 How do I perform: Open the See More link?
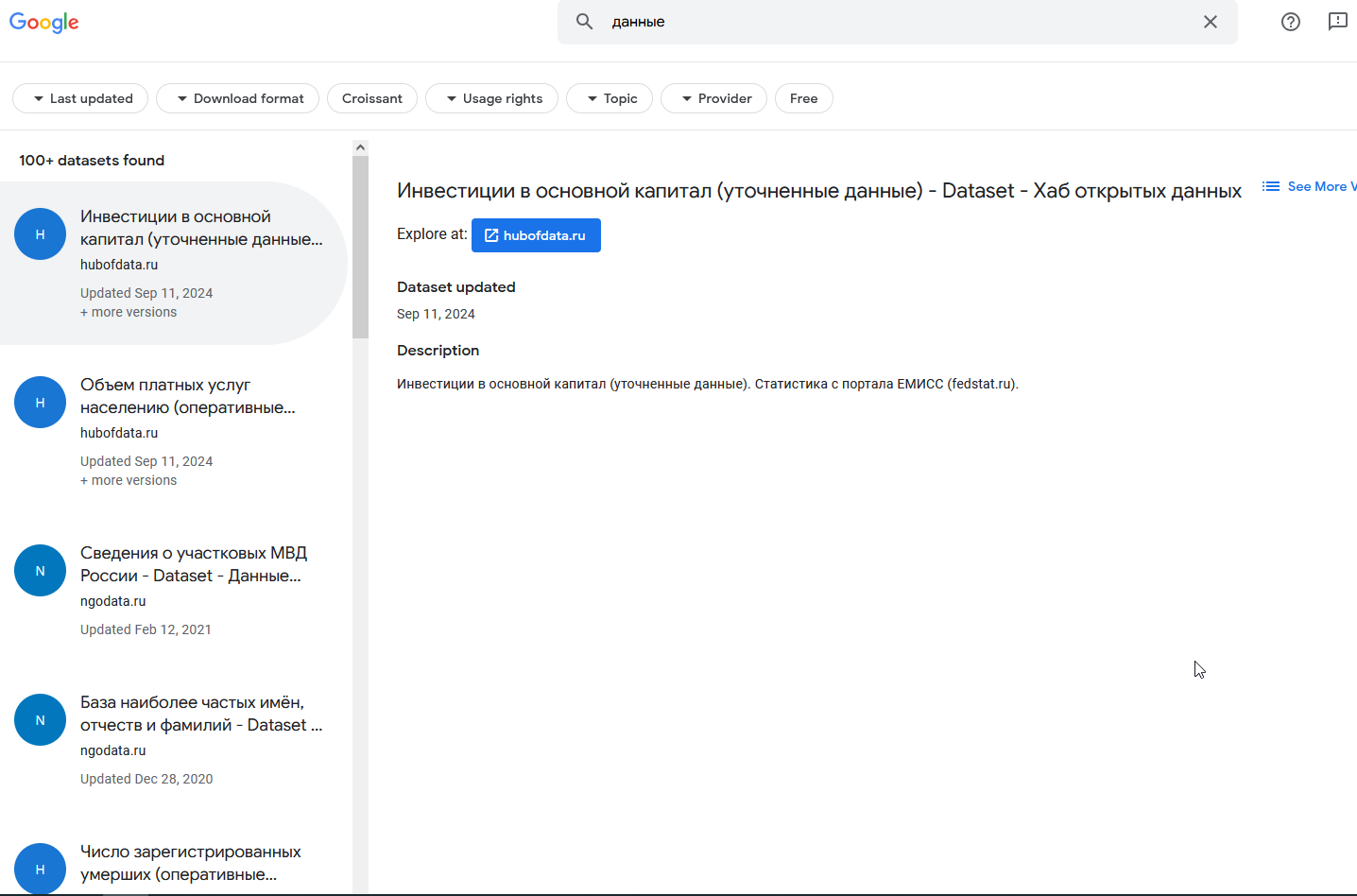click(1321, 186)
